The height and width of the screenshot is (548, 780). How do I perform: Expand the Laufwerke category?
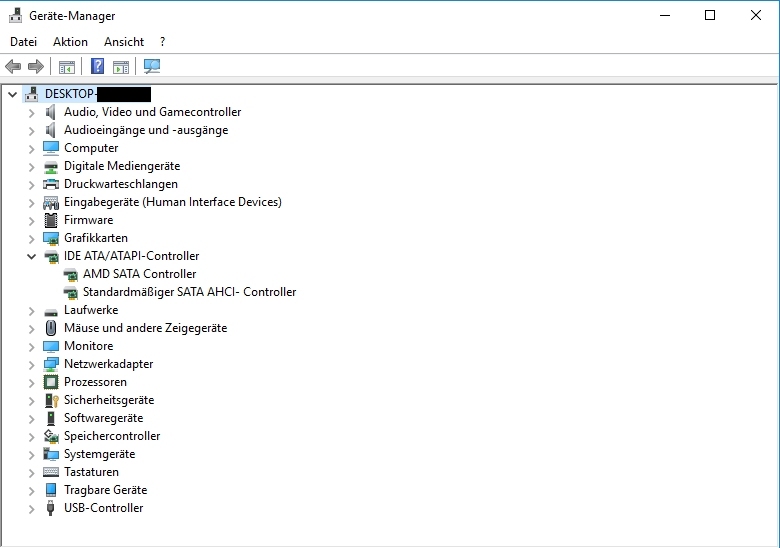click(31, 311)
